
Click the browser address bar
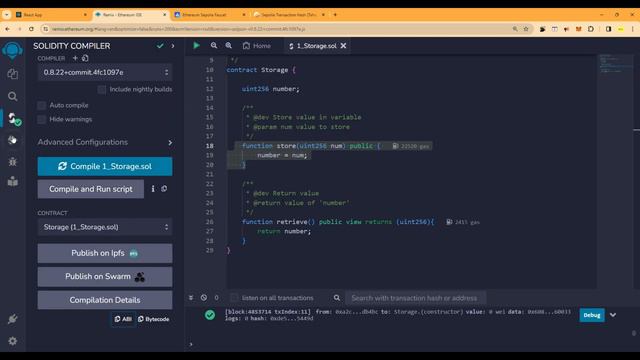tap(278, 29)
